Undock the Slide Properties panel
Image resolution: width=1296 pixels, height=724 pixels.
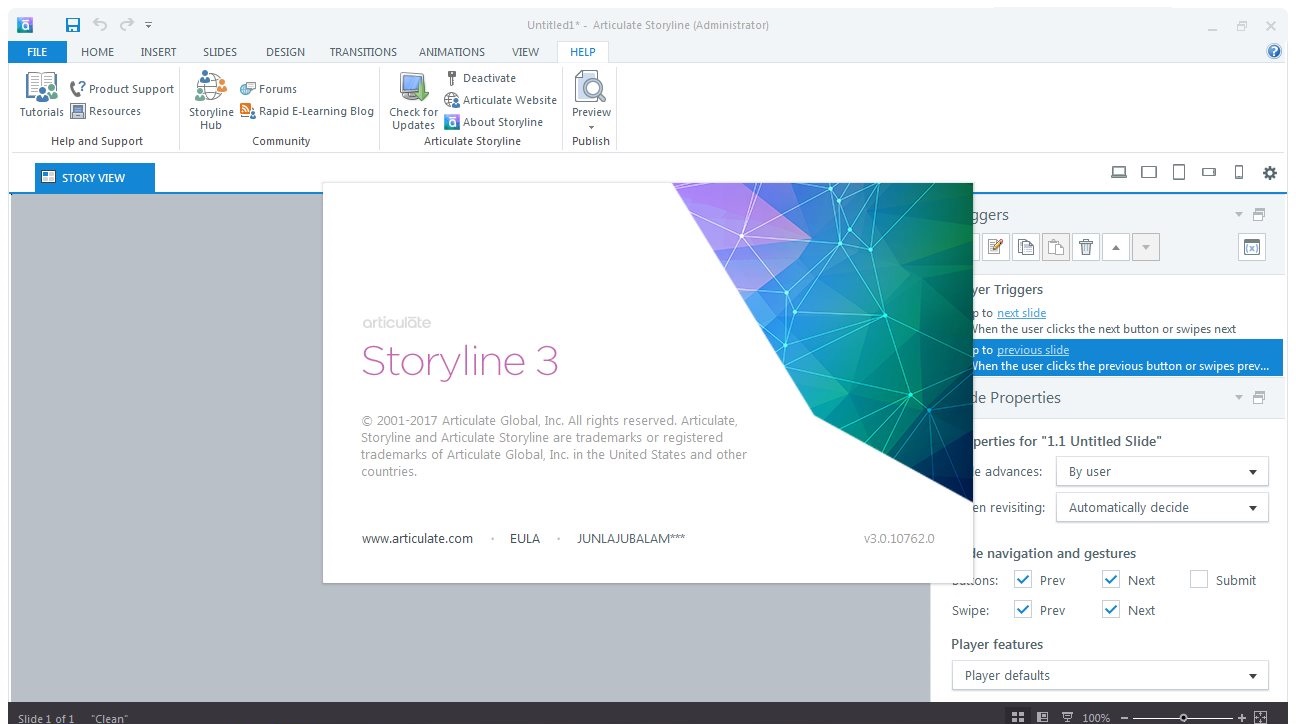pos(1259,398)
